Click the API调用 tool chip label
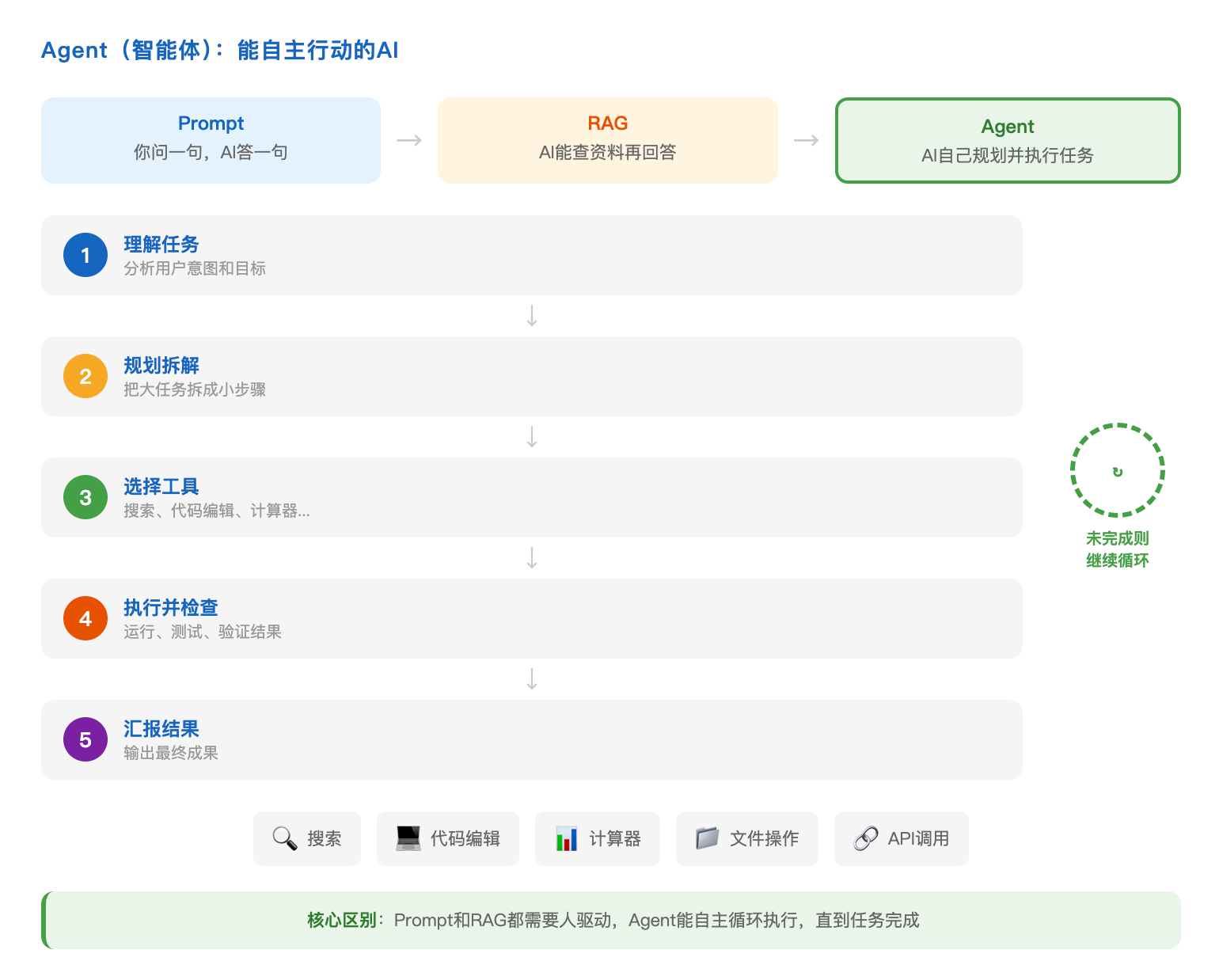1219x980 pixels. [918, 838]
